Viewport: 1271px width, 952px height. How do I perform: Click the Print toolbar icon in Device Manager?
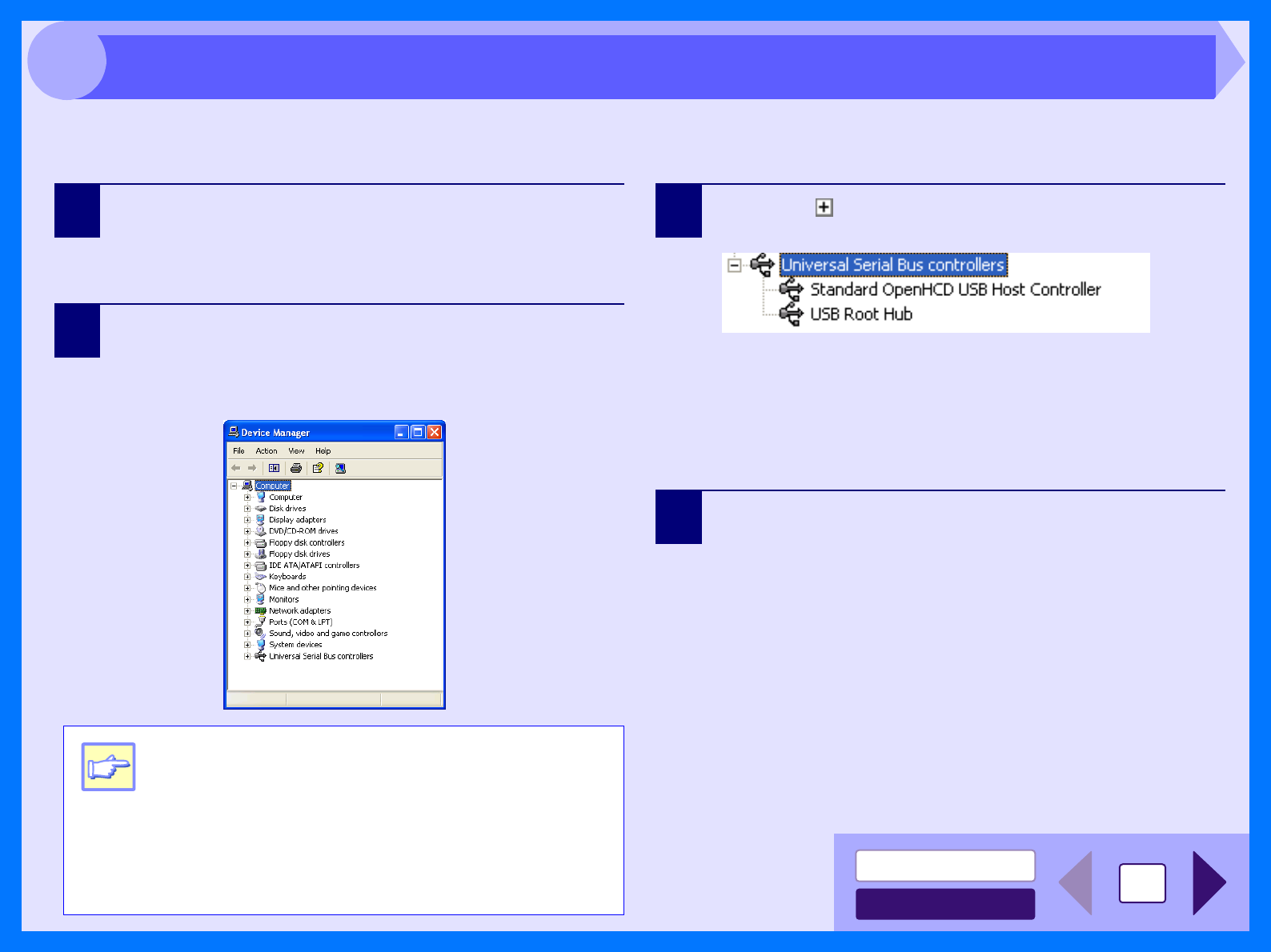tap(295, 468)
